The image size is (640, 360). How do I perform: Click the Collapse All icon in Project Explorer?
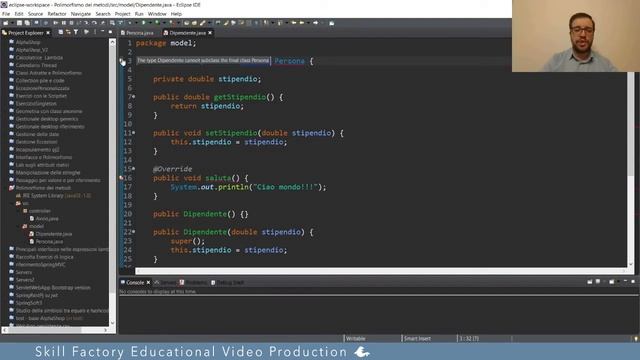[60, 32]
